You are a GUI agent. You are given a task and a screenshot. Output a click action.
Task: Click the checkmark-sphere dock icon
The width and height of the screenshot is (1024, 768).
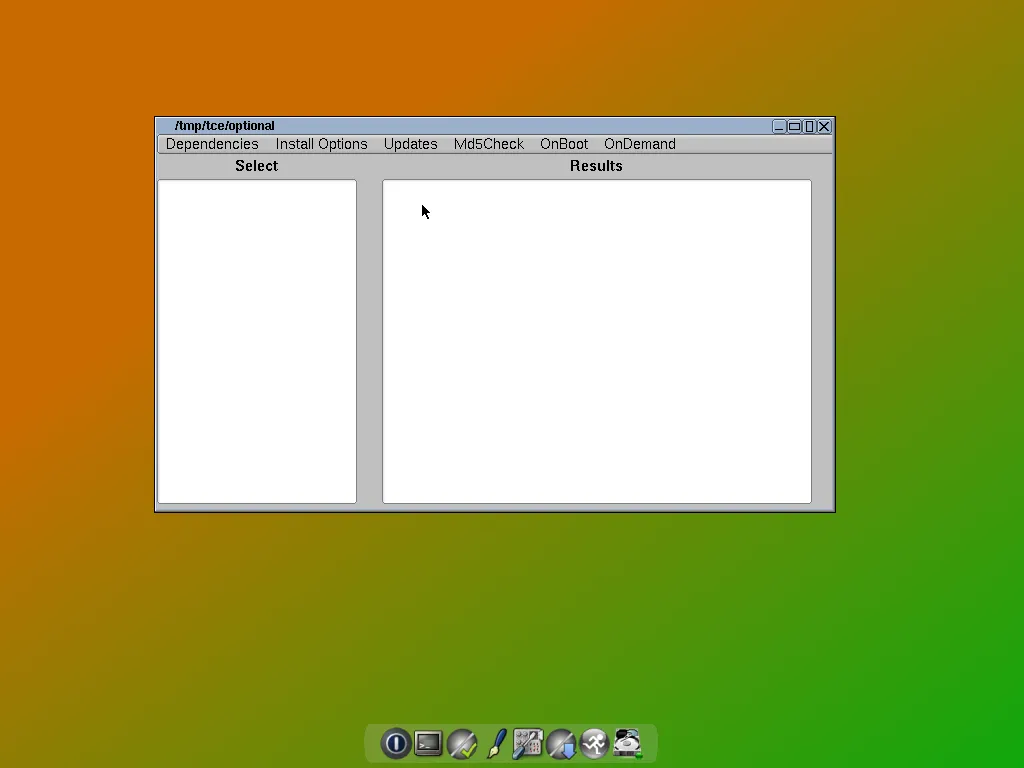coord(462,744)
